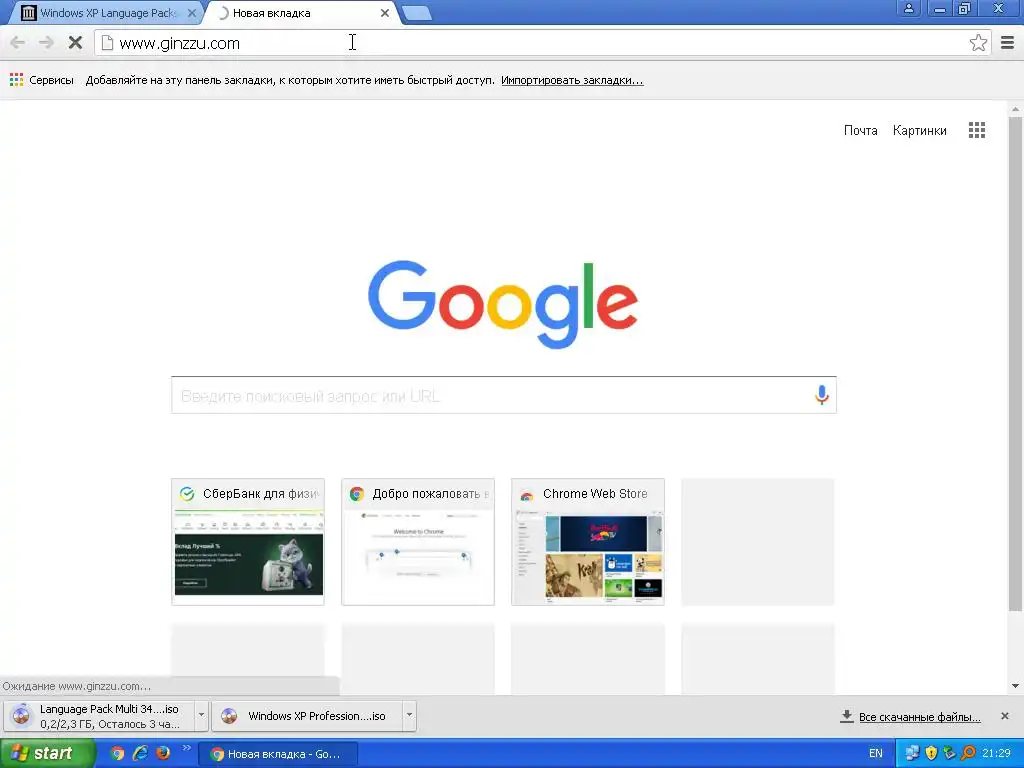This screenshot has height=768, width=1024.
Task: Open the Chrome Web Store tile
Action: click(x=588, y=541)
